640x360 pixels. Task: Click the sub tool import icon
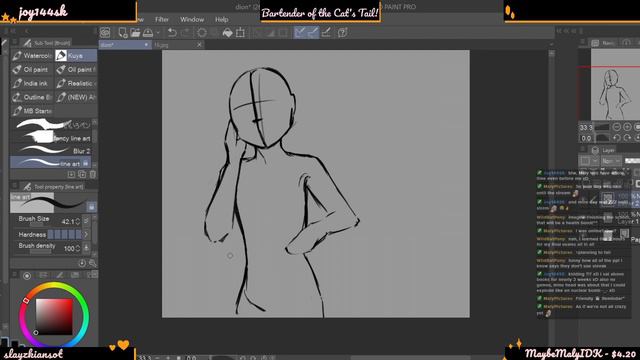(71, 175)
